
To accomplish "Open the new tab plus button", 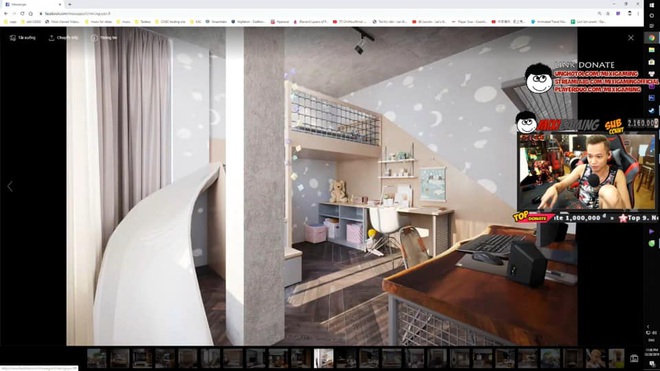I will click(x=69, y=4).
